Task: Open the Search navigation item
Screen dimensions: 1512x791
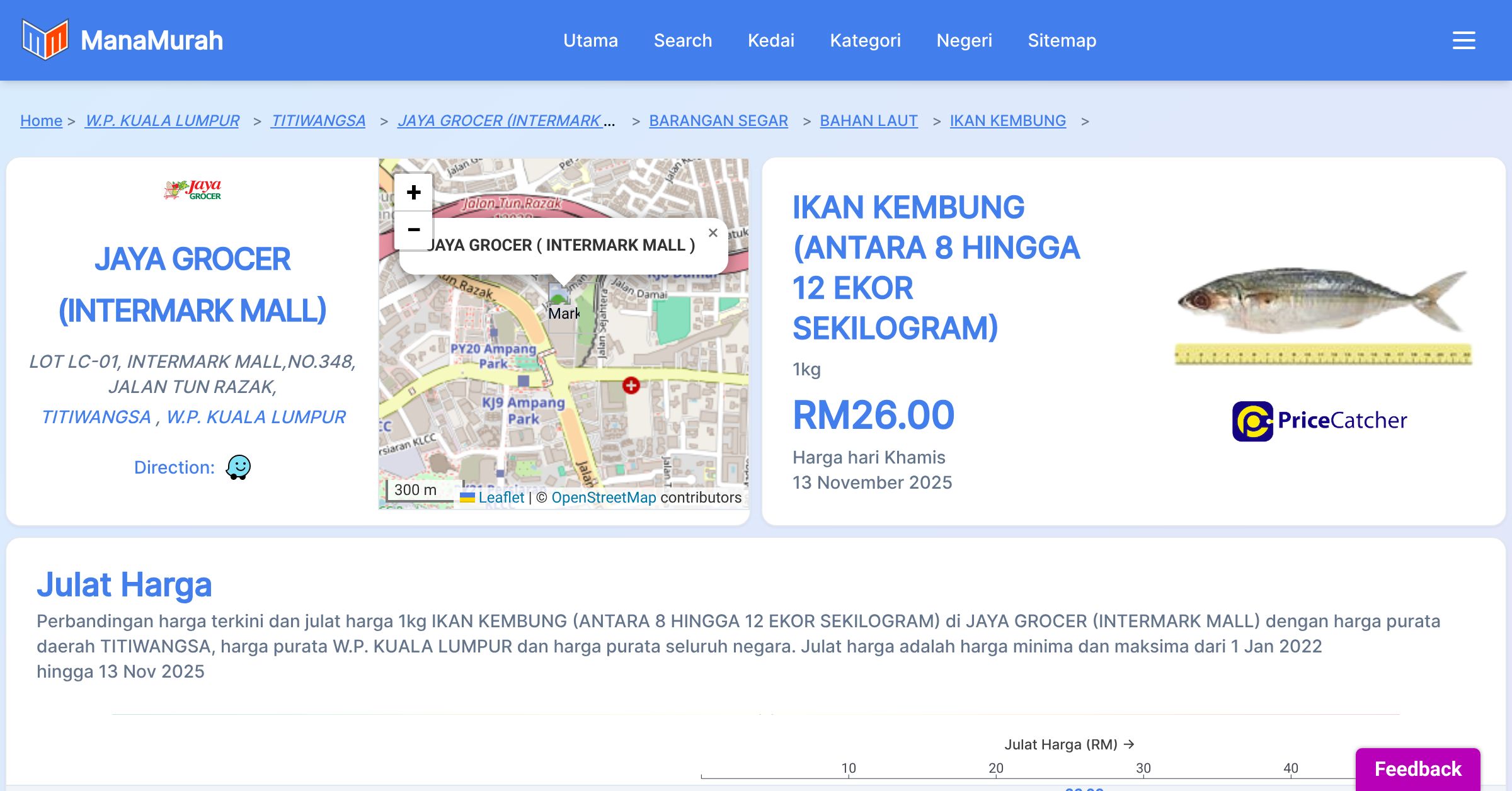Action: pyautogui.click(x=683, y=40)
